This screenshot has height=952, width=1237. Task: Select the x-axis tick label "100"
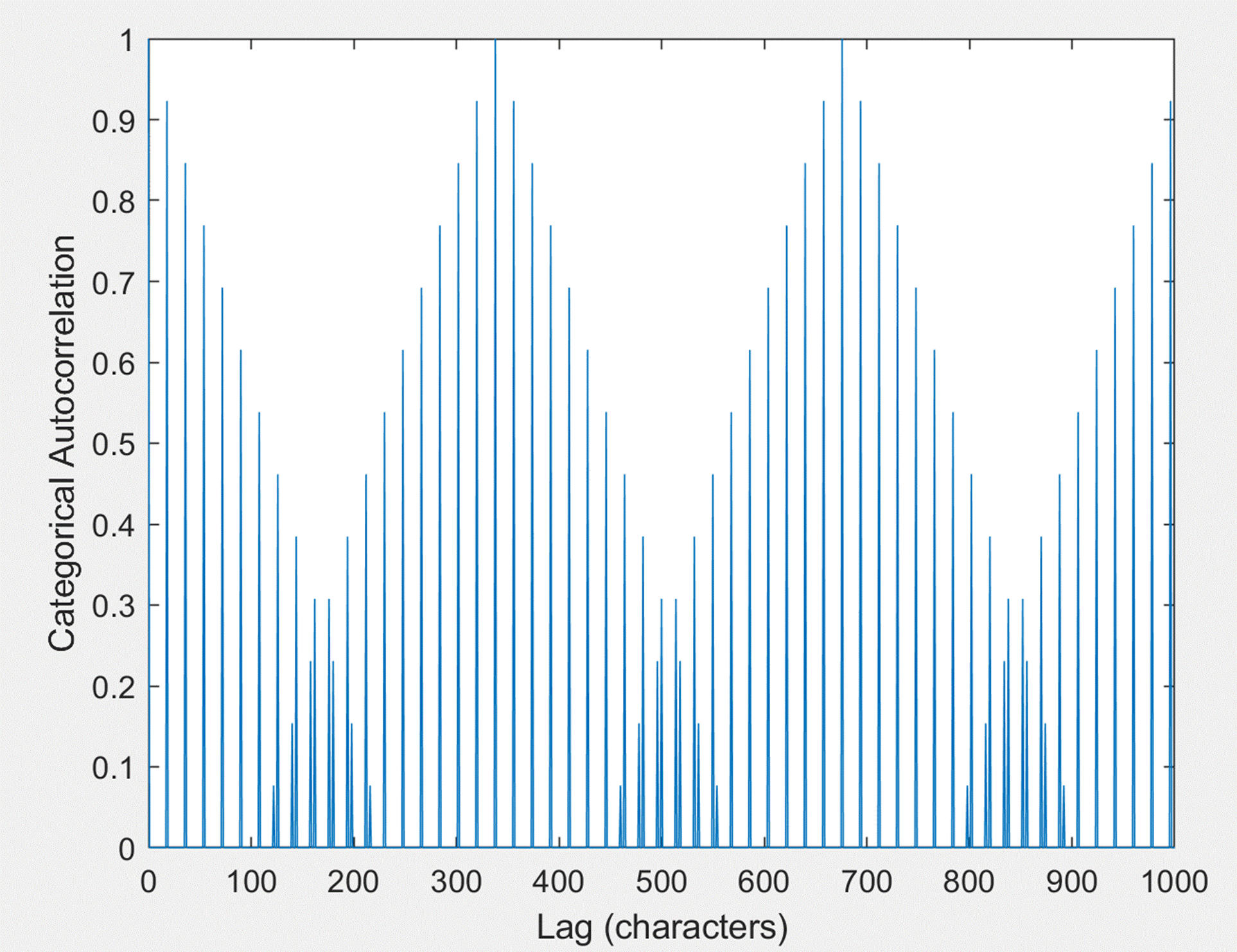(251, 882)
